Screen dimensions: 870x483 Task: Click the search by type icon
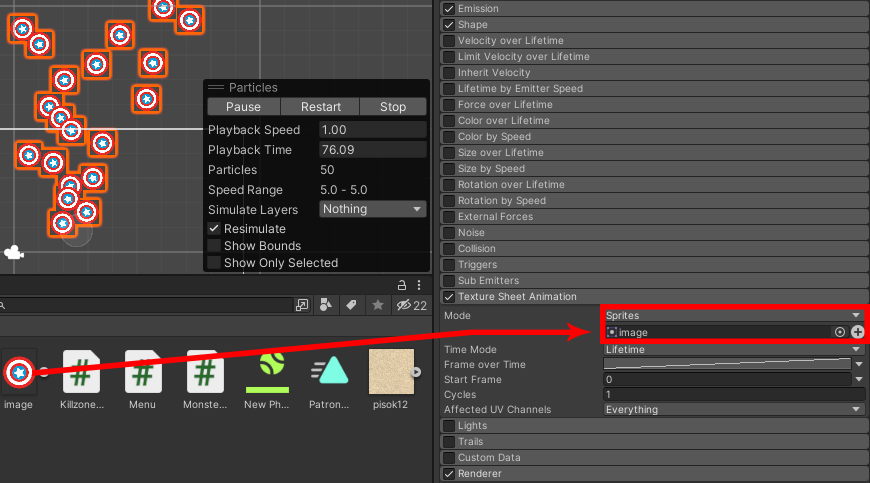(x=326, y=305)
